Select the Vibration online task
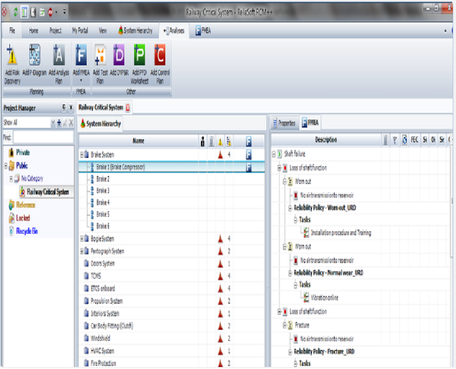456x369 pixels. tap(324, 298)
